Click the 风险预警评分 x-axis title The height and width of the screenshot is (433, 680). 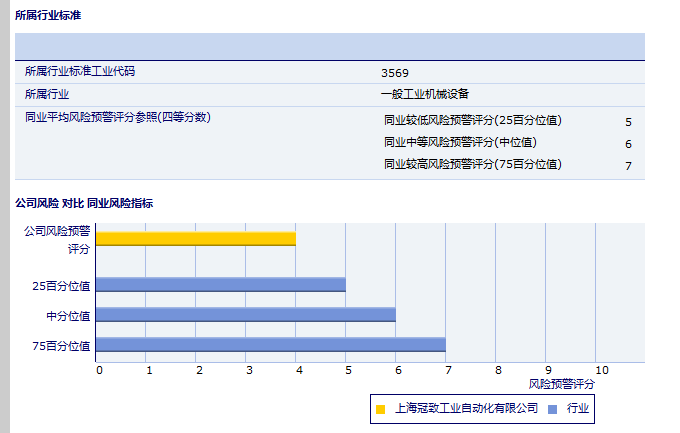(561, 383)
